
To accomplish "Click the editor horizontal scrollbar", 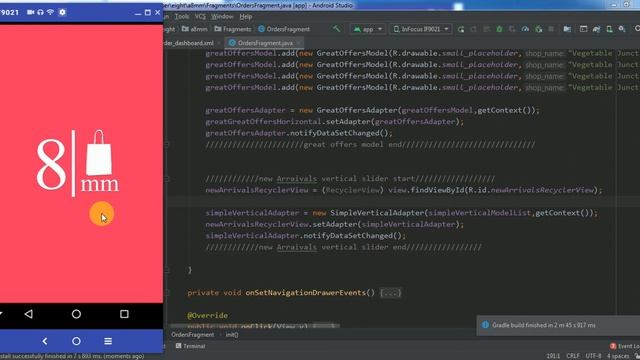I will 255,326.
